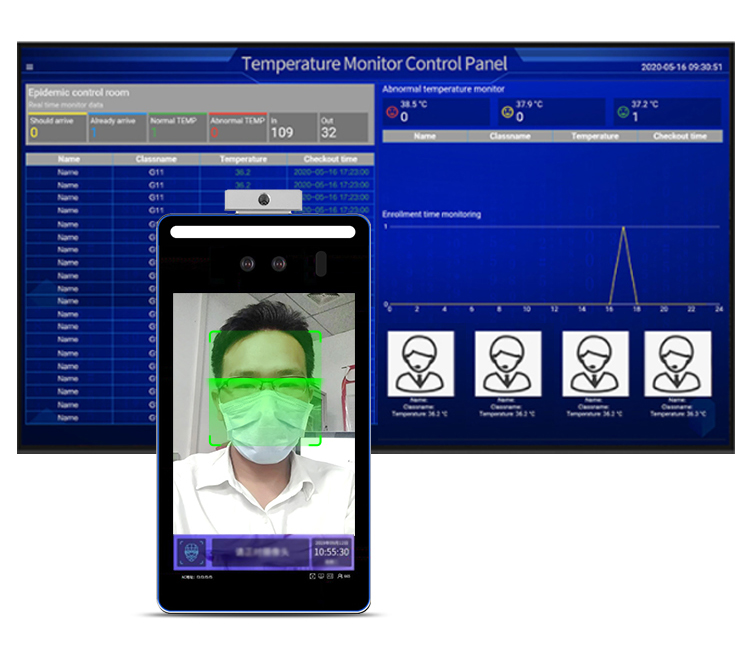Click the date and time display at top-right
This screenshot has width=750, height=648.
pos(681,68)
